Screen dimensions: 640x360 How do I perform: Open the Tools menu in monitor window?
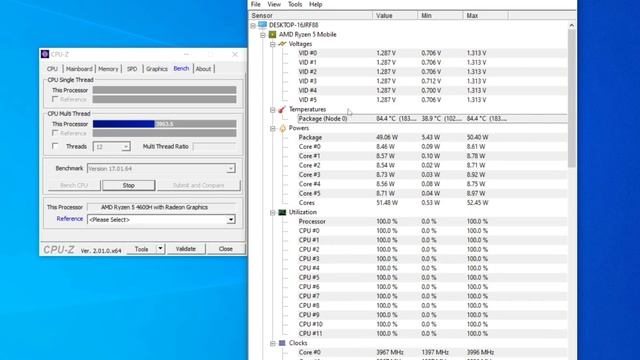pos(295,4)
